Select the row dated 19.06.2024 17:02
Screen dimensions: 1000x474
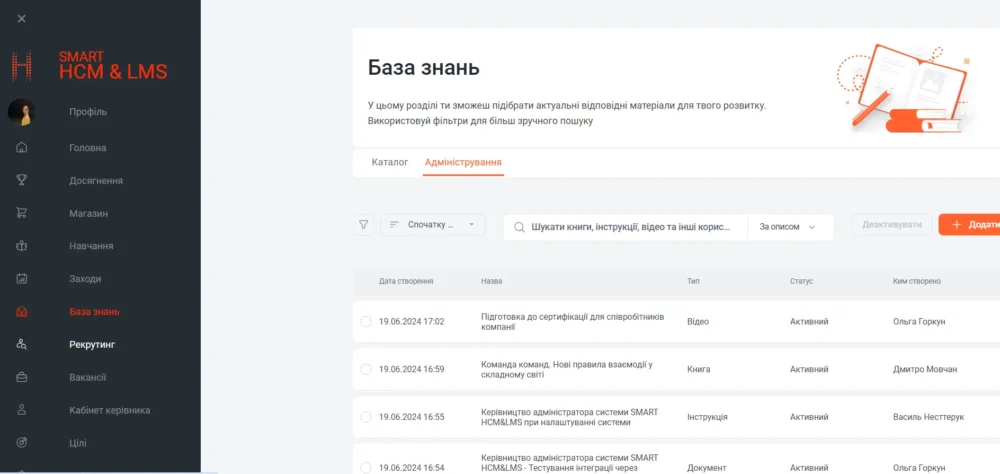point(366,322)
